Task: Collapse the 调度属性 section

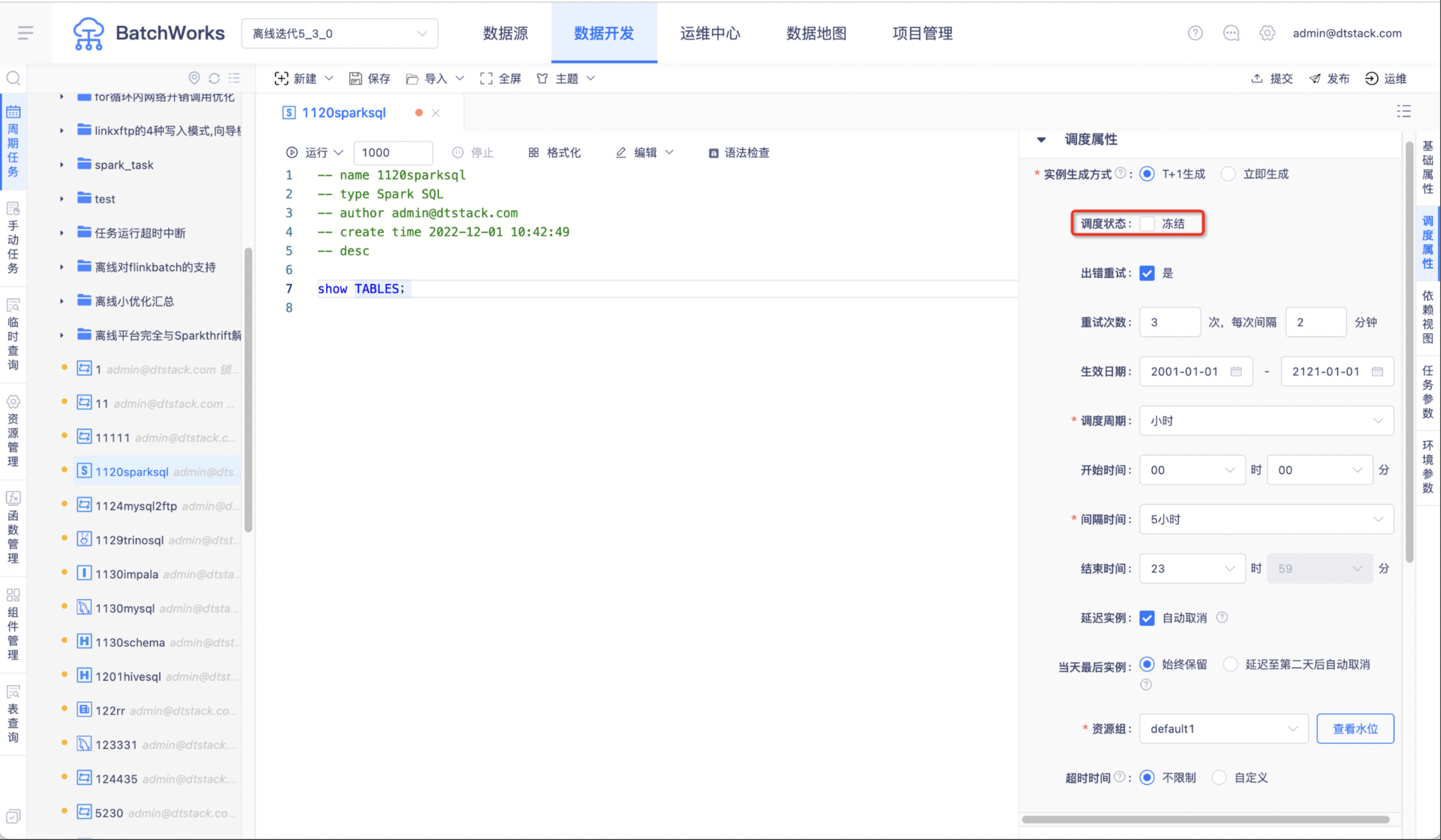Action: click(x=1041, y=139)
